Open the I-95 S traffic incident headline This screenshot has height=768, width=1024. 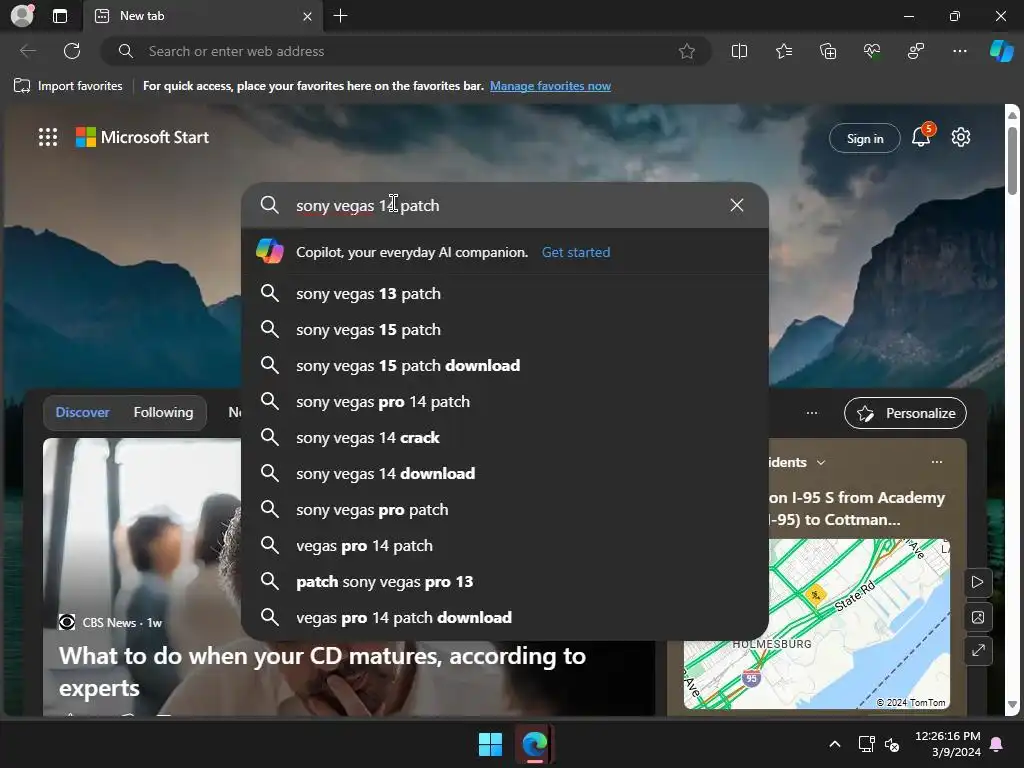[x=857, y=508]
